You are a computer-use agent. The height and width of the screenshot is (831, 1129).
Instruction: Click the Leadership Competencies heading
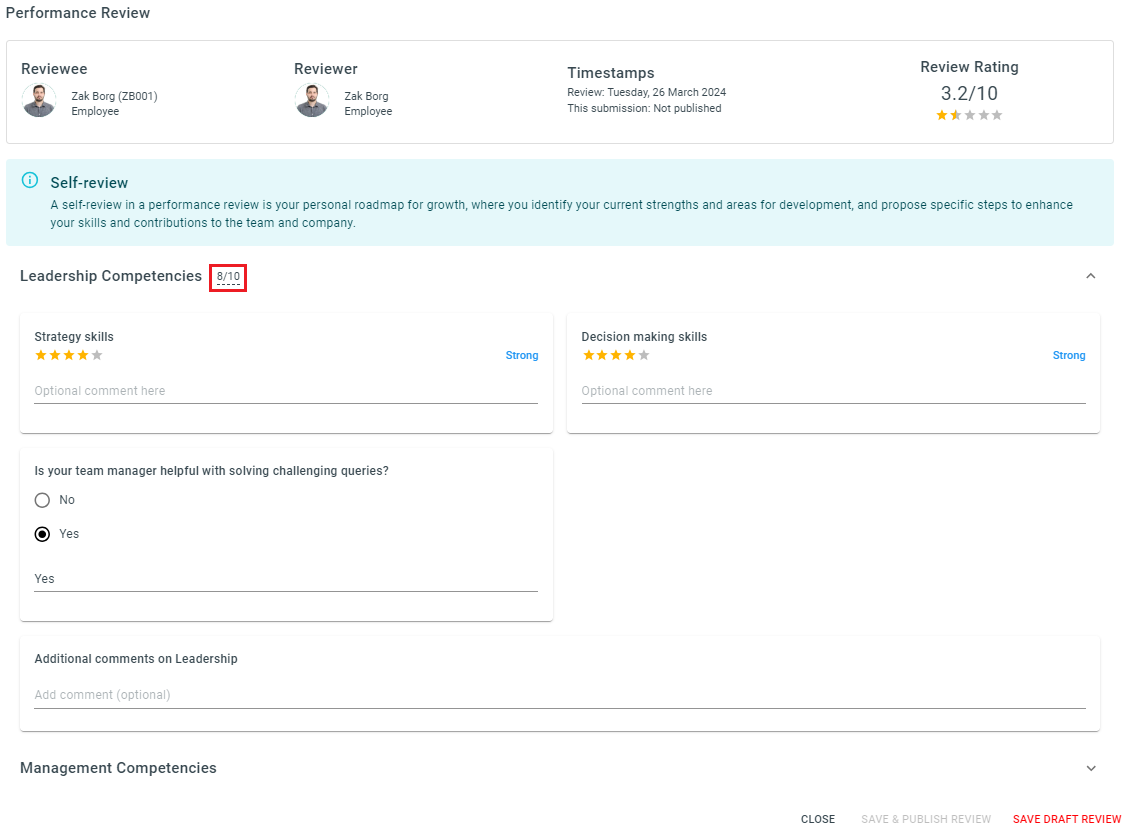click(111, 277)
